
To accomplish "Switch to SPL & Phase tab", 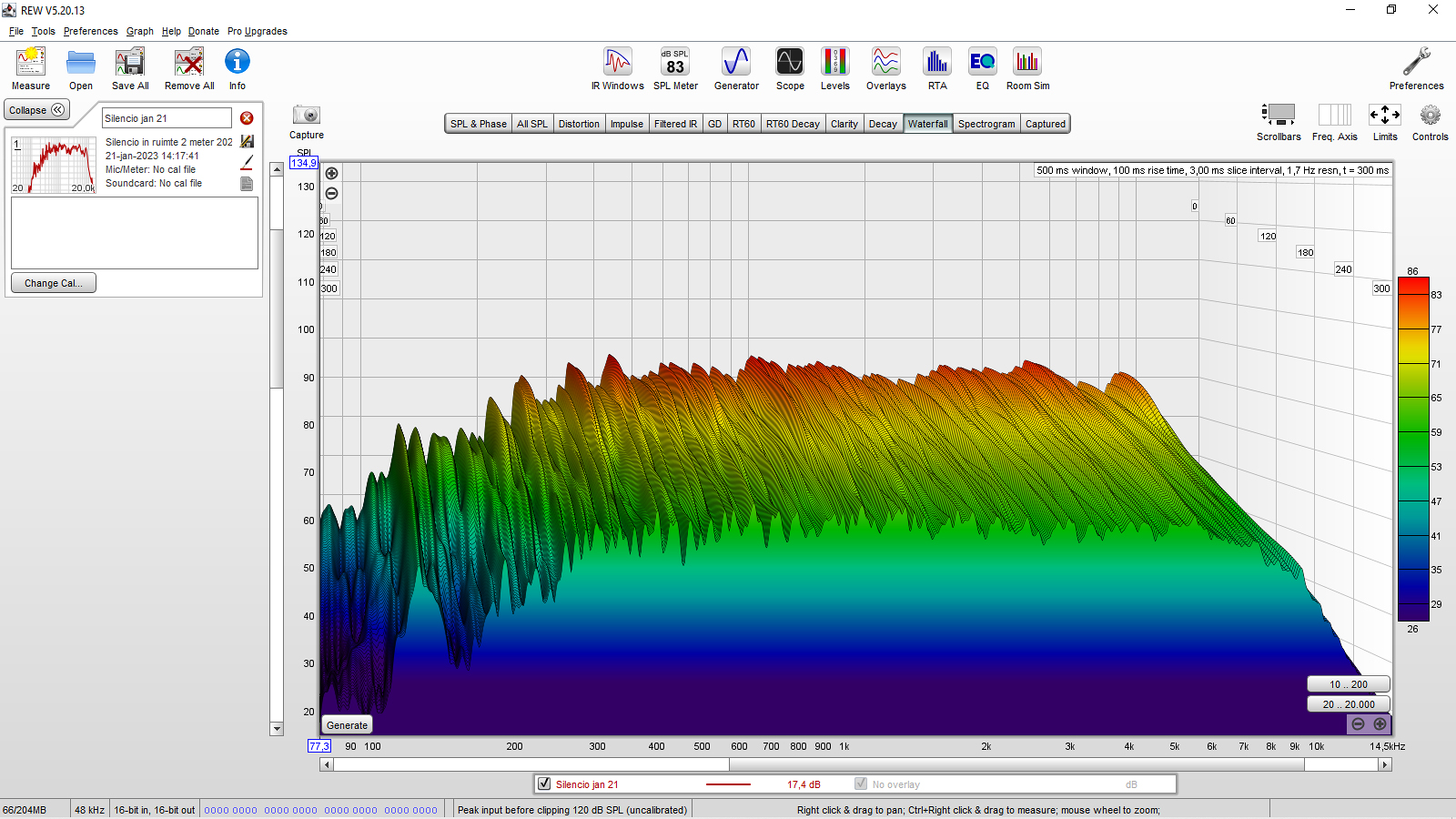I will coord(479,124).
